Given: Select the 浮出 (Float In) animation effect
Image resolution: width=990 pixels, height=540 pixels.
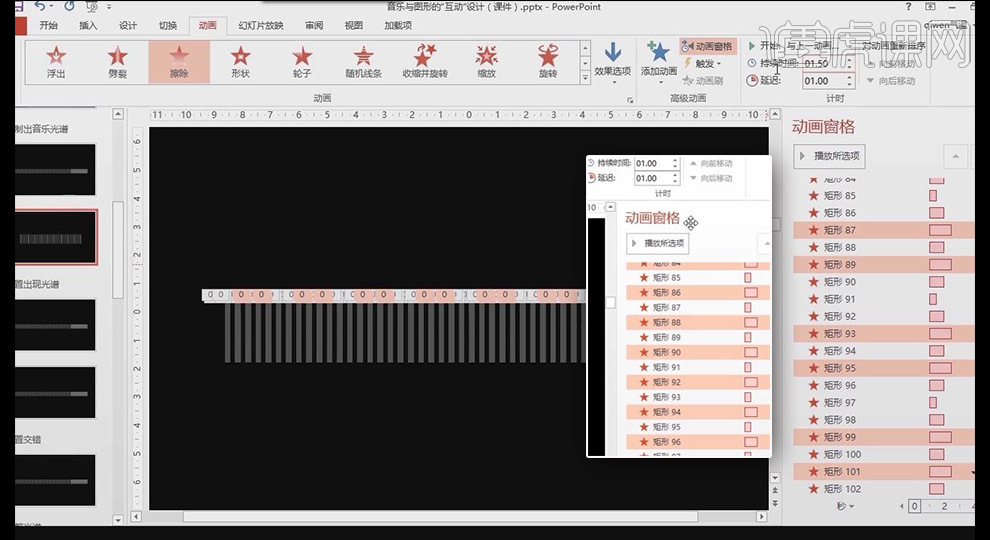Looking at the screenshot, I should click(x=56, y=62).
